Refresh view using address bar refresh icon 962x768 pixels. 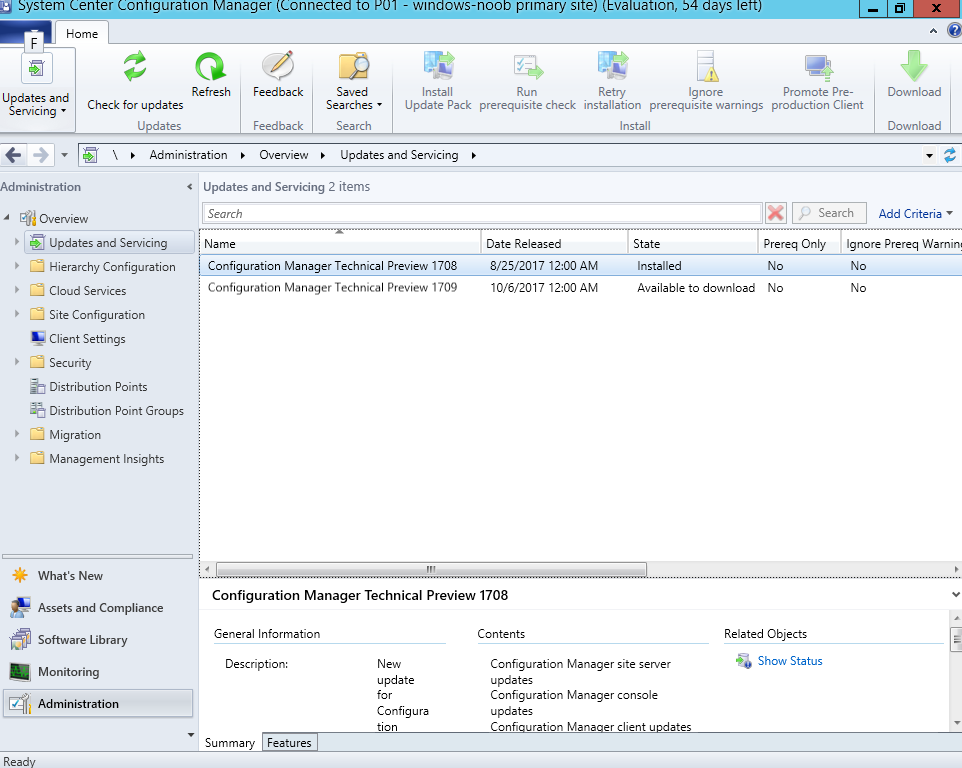click(x=950, y=155)
